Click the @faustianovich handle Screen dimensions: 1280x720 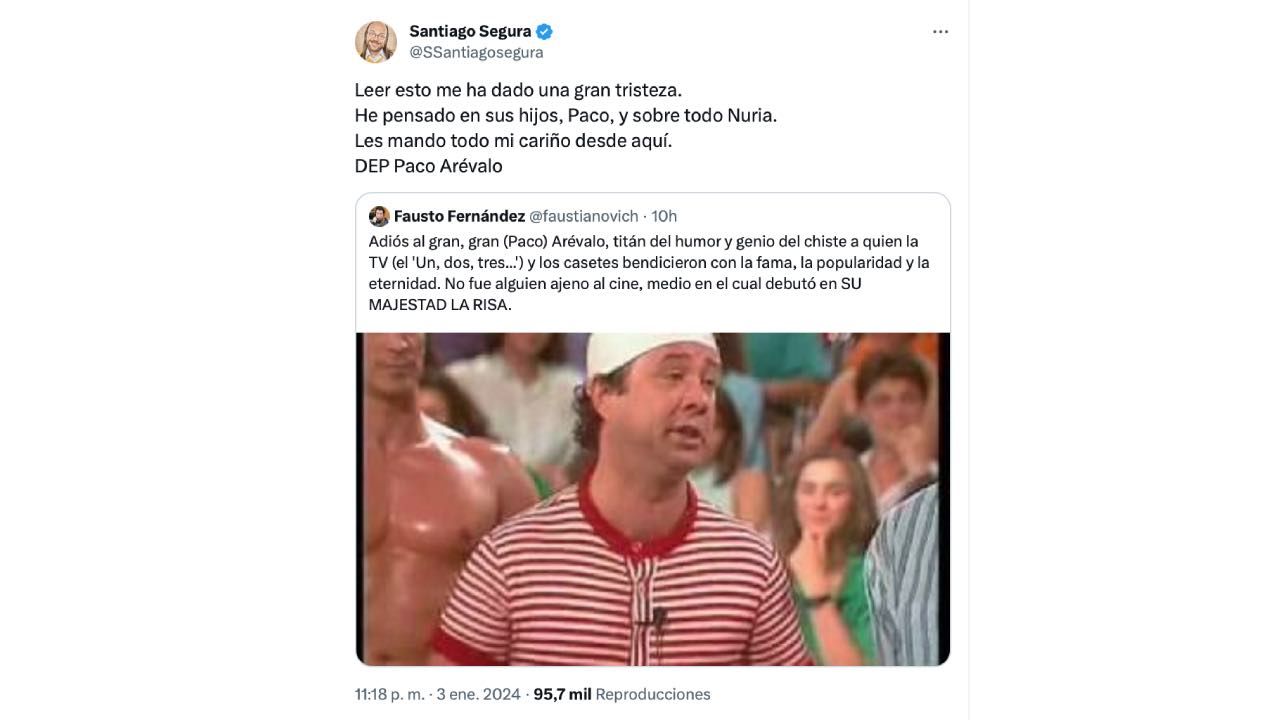tap(583, 216)
